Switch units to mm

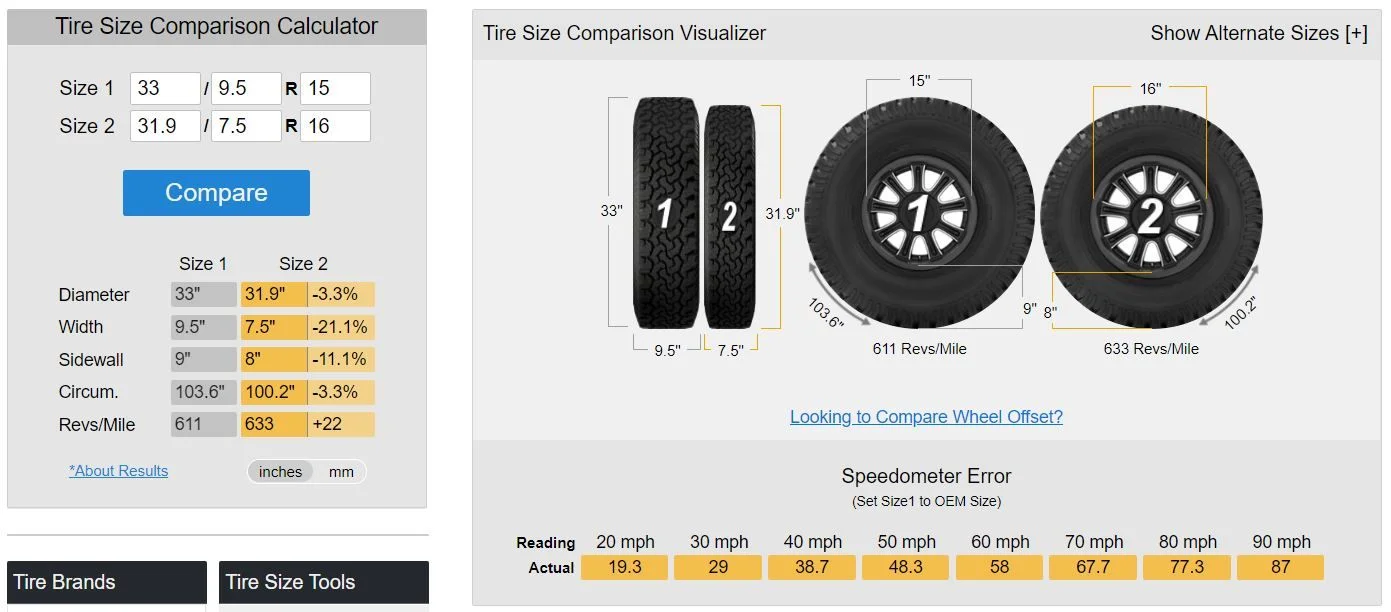(341, 472)
